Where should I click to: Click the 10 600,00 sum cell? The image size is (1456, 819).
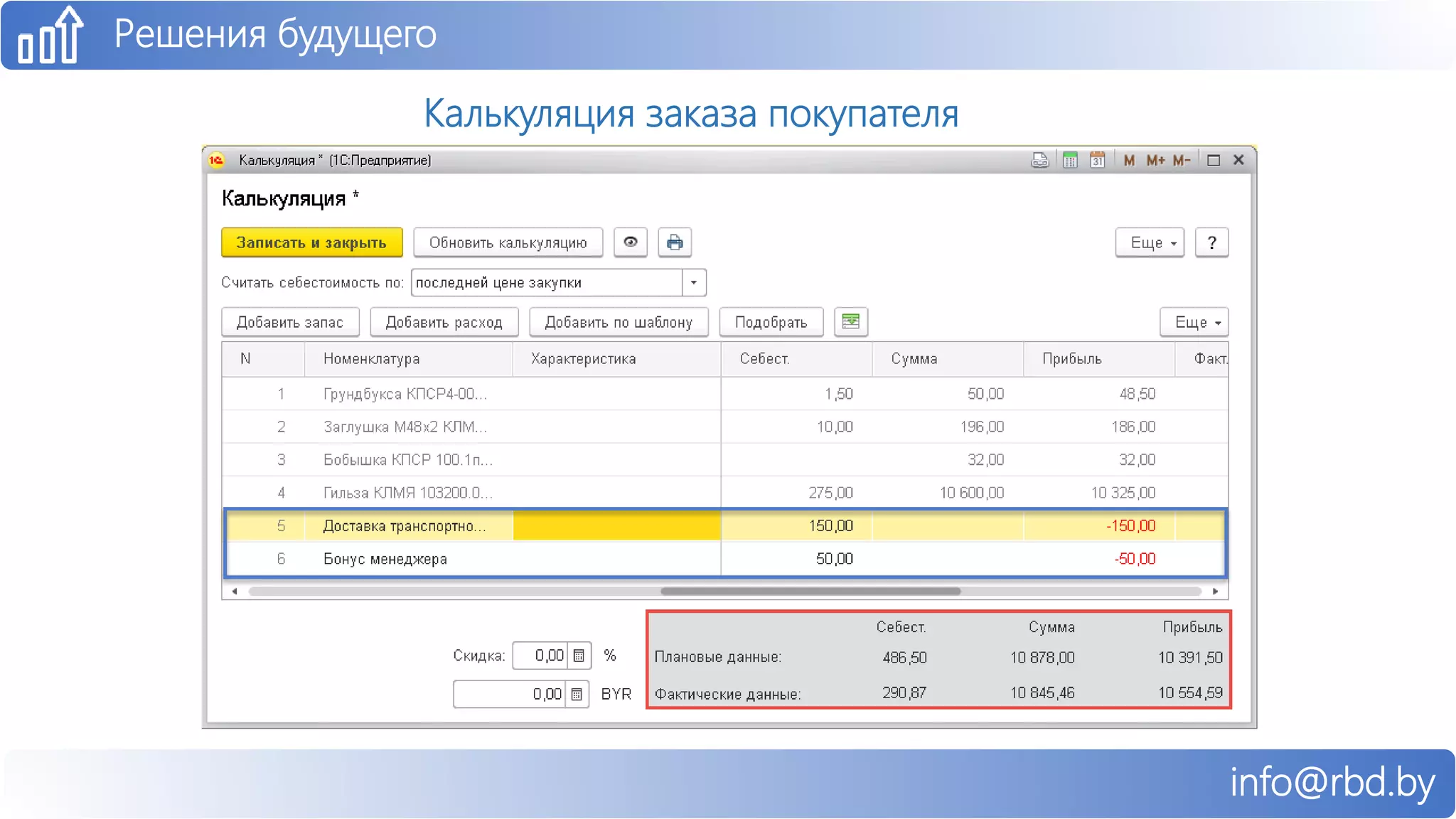(948, 493)
